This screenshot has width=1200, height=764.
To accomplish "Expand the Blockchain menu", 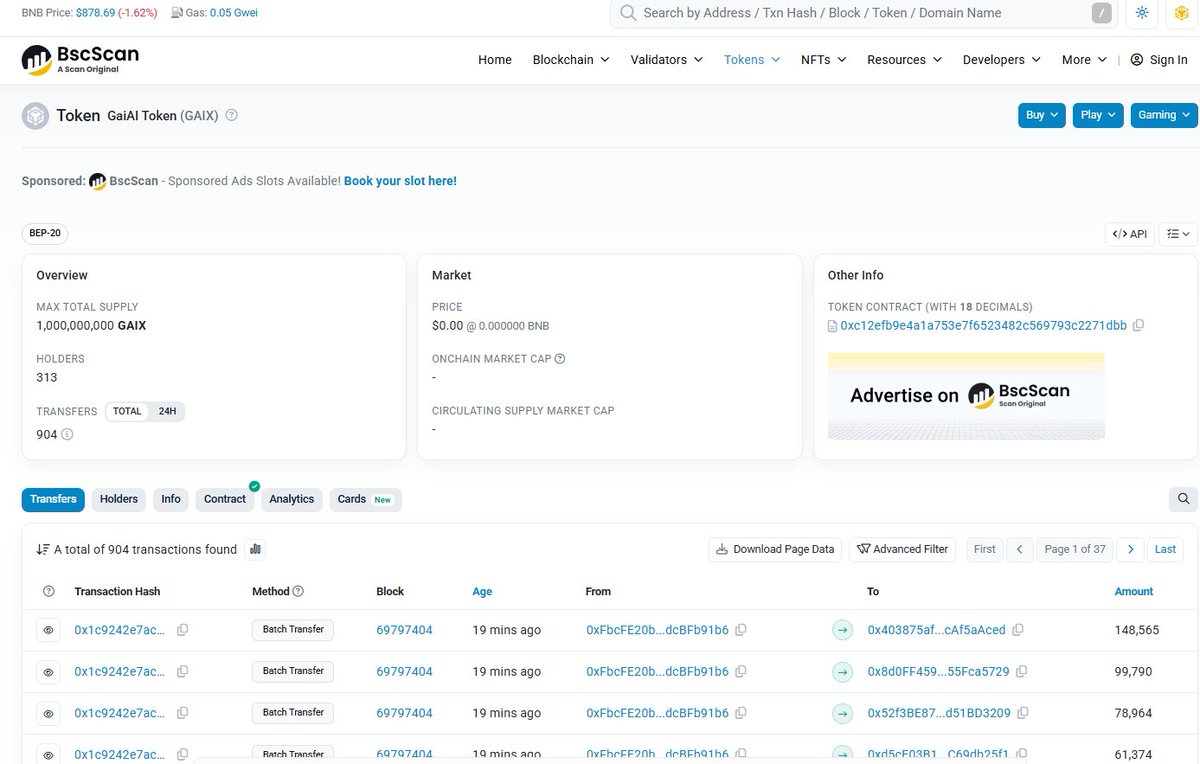I will [570, 60].
